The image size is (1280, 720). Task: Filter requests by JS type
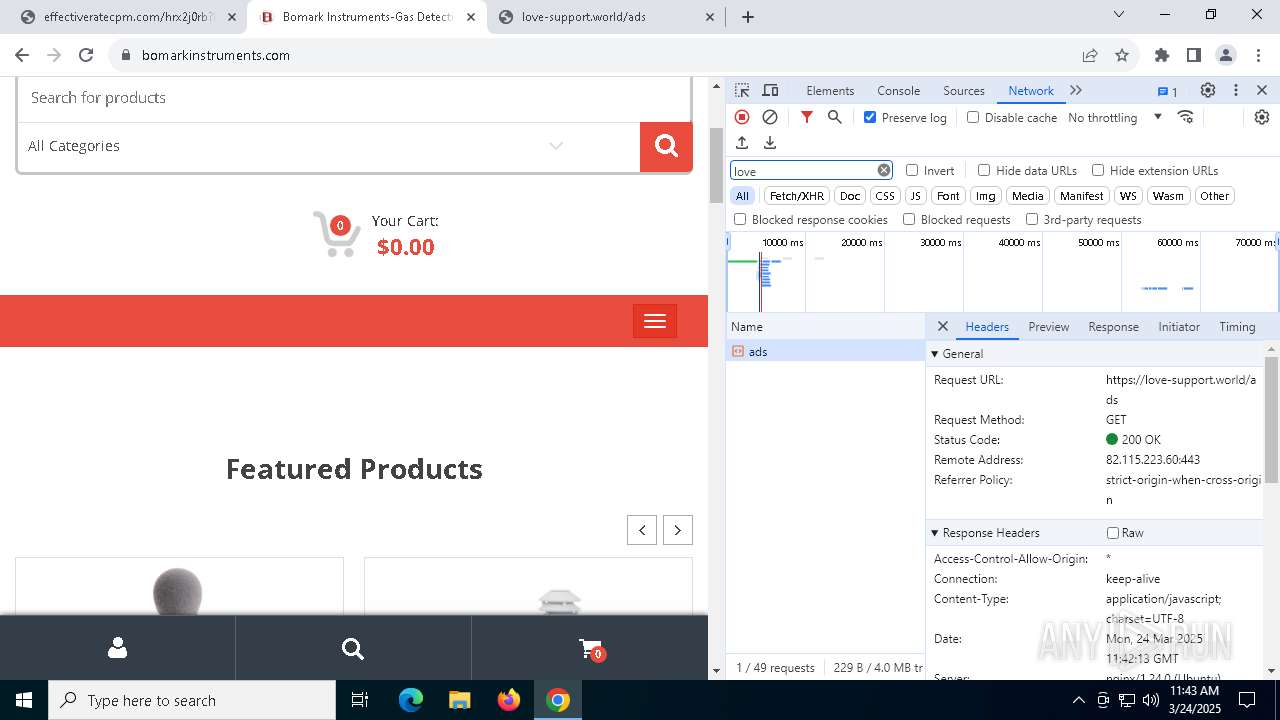[x=915, y=196]
